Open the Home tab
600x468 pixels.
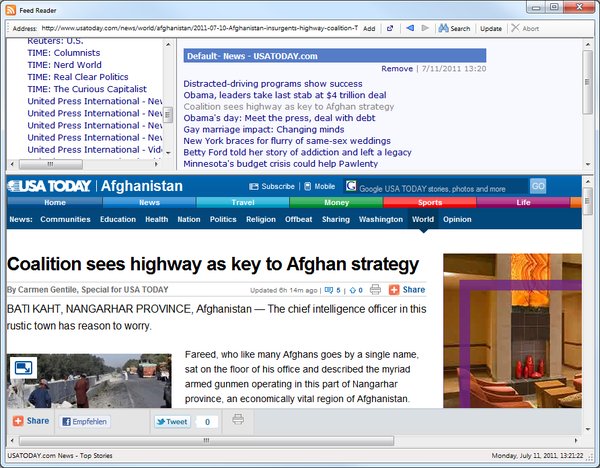55,202
